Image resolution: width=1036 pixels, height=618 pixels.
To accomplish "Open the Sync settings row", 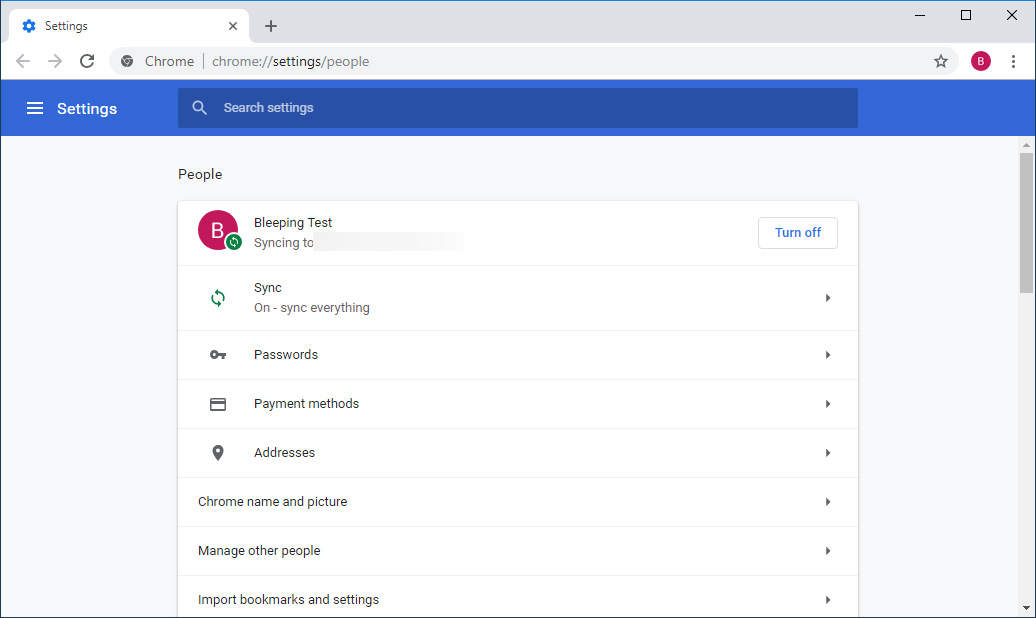I will tap(518, 298).
